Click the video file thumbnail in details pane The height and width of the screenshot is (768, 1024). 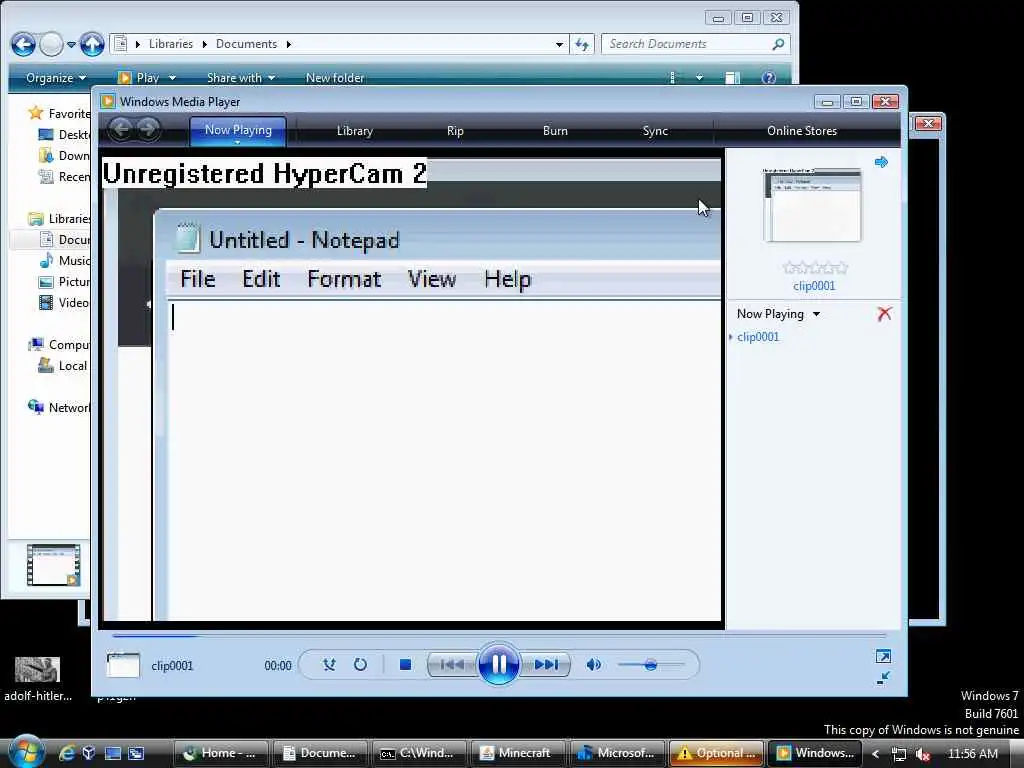(54, 565)
